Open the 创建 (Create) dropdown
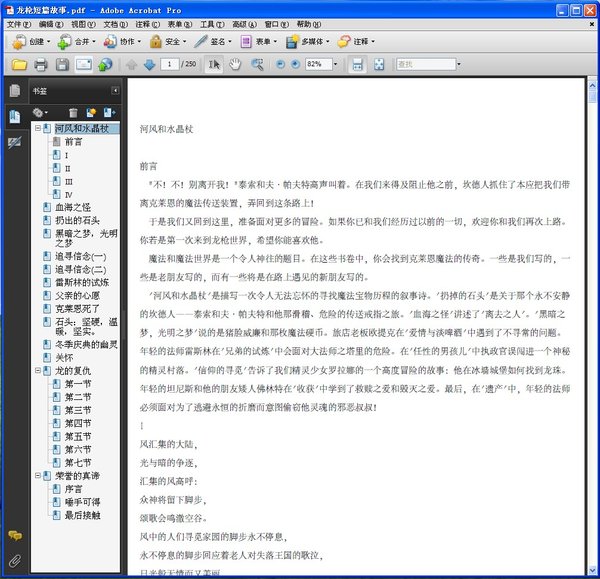600x579 pixels. [31, 41]
